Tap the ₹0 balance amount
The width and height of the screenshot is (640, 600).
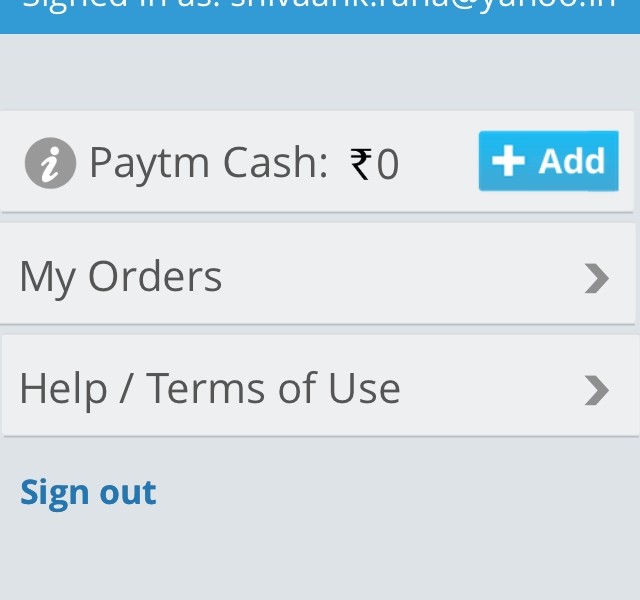click(374, 164)
